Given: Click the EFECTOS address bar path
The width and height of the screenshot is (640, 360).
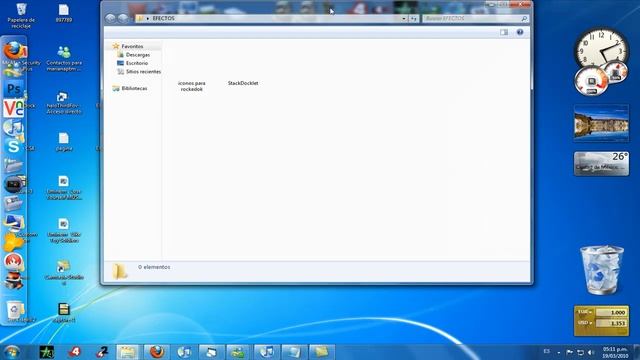Looking at the screenshot, I should point(163,18).
